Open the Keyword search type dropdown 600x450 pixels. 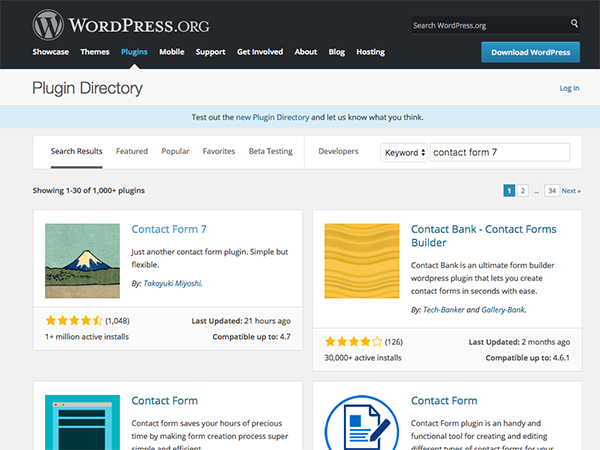click(x=404, y=153)
